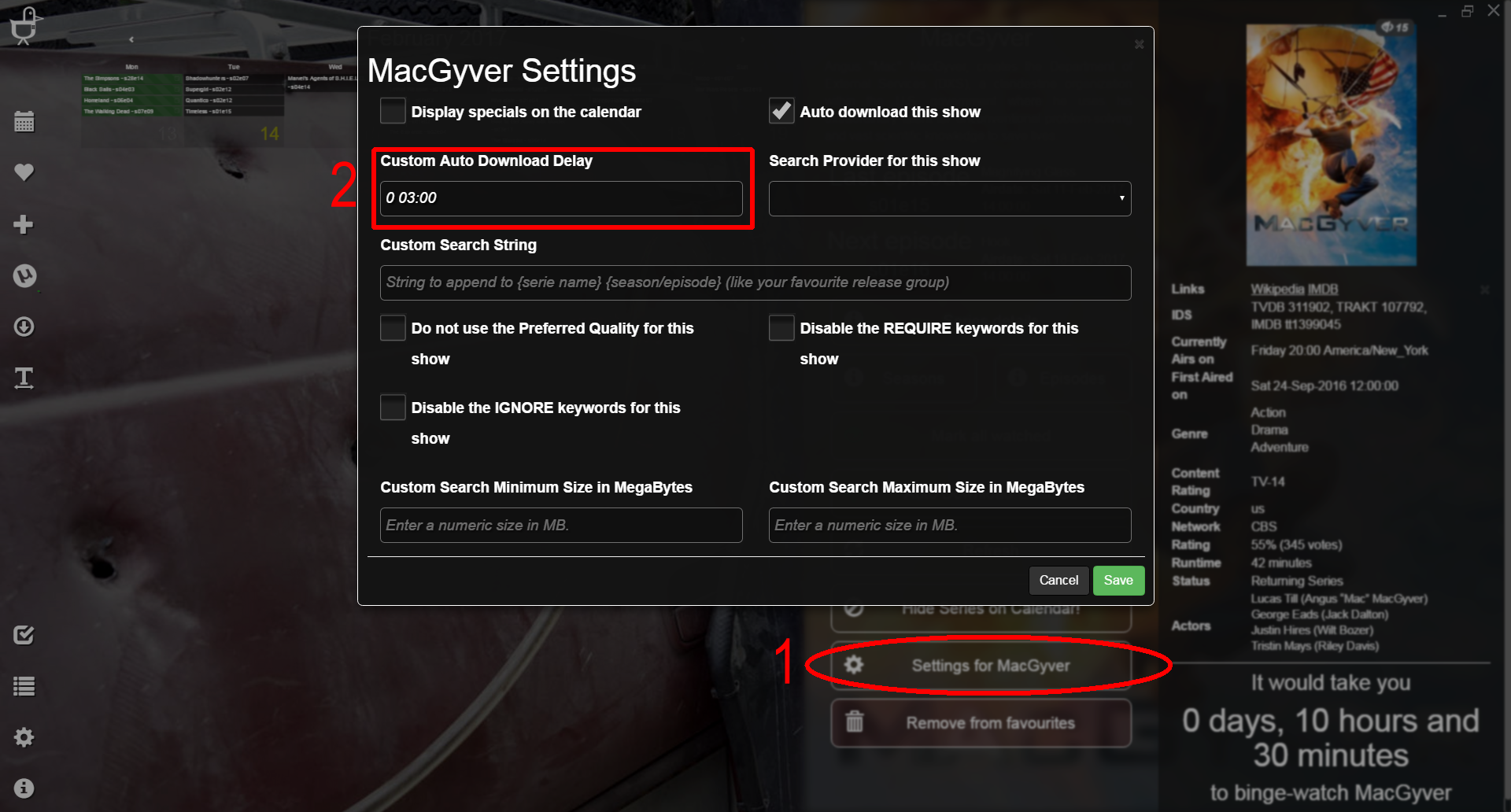
Task: Click Custom Search Maximum Size field
Action: click(x=950, y=525)
